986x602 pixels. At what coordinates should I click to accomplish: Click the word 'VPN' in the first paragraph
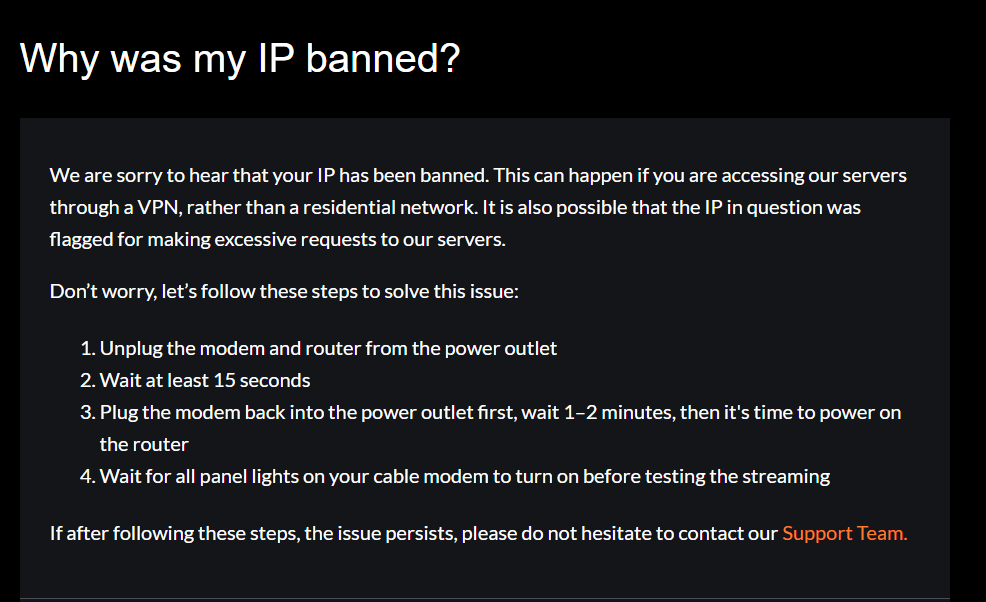tap(159, 208)
